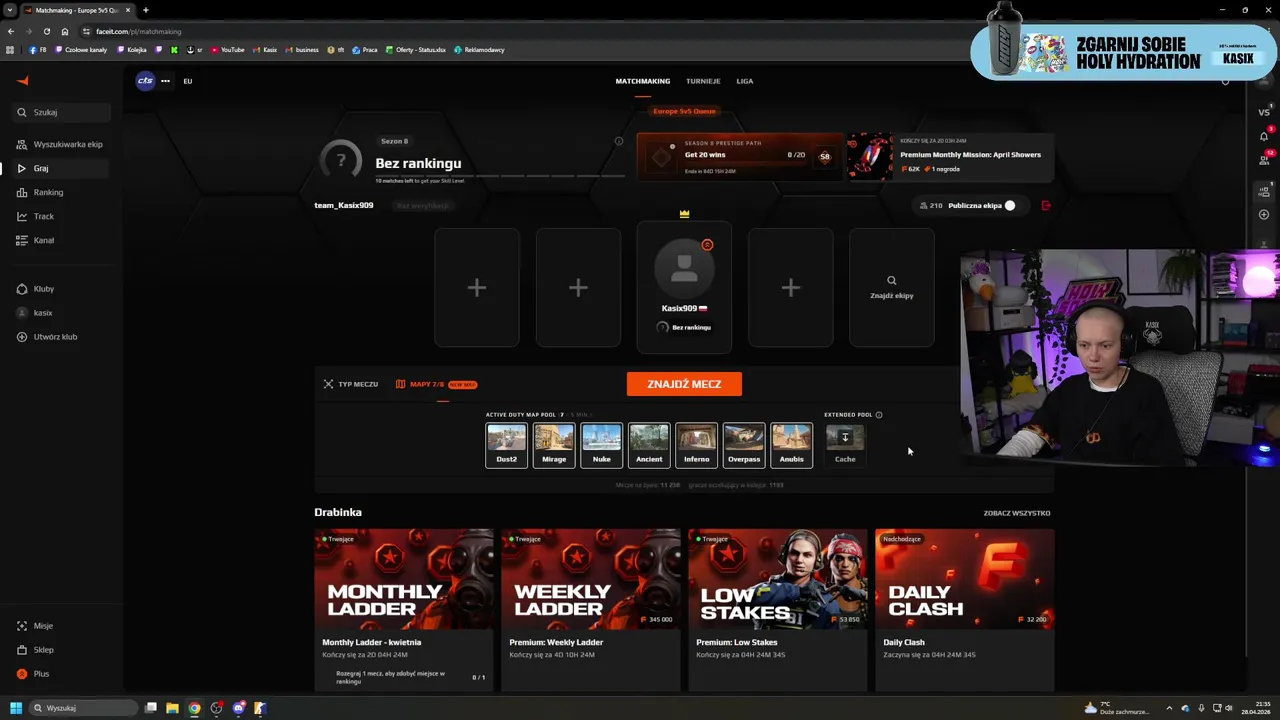The width and height of the screenshot is (1280, 720).
Task: Switch to the MATCHMAKING tab
Action: 643,81
